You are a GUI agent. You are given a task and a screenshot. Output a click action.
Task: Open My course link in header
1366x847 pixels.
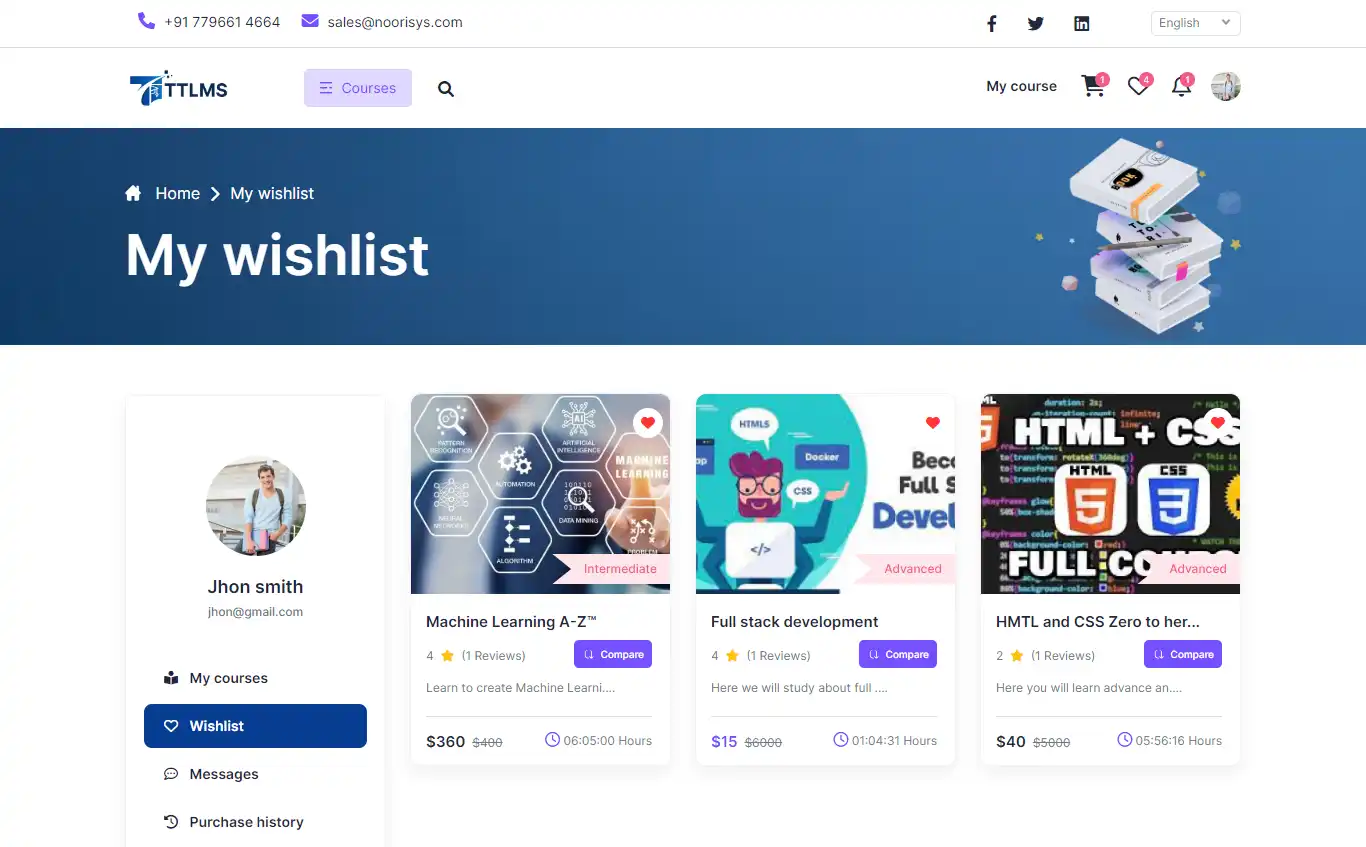[x=1021, y=87]
